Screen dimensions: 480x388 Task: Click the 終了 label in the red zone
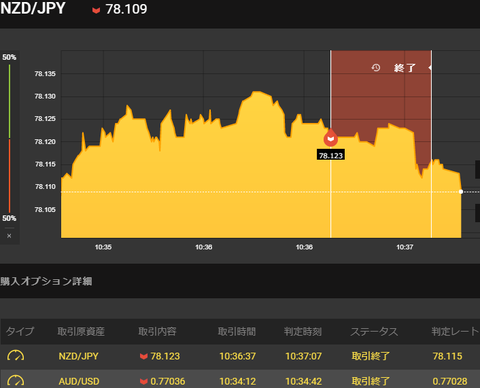404,68
